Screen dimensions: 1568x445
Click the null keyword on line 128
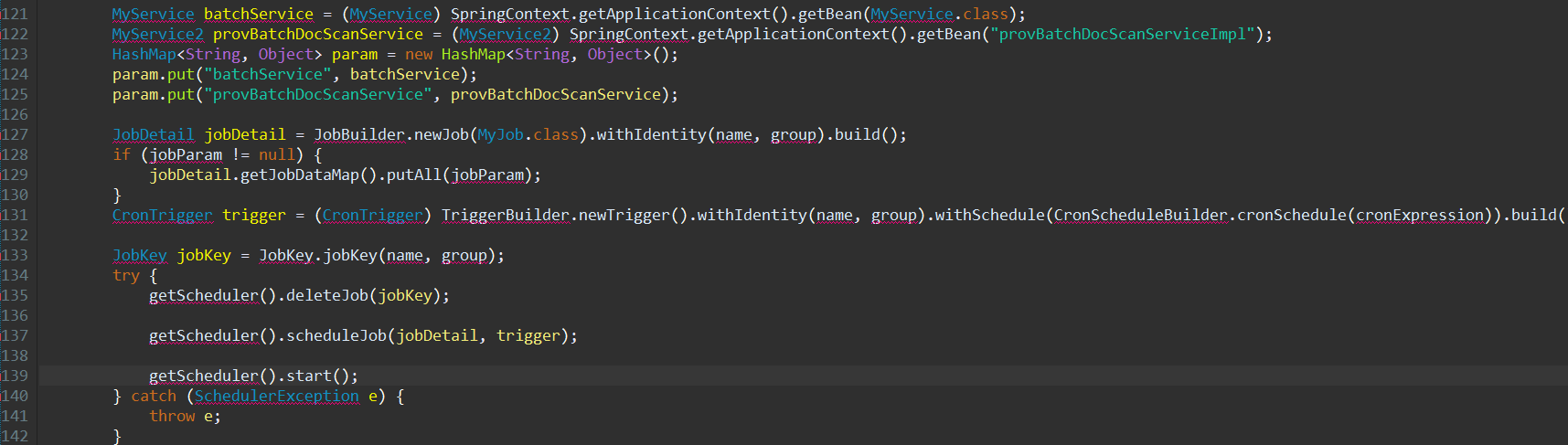277,154
